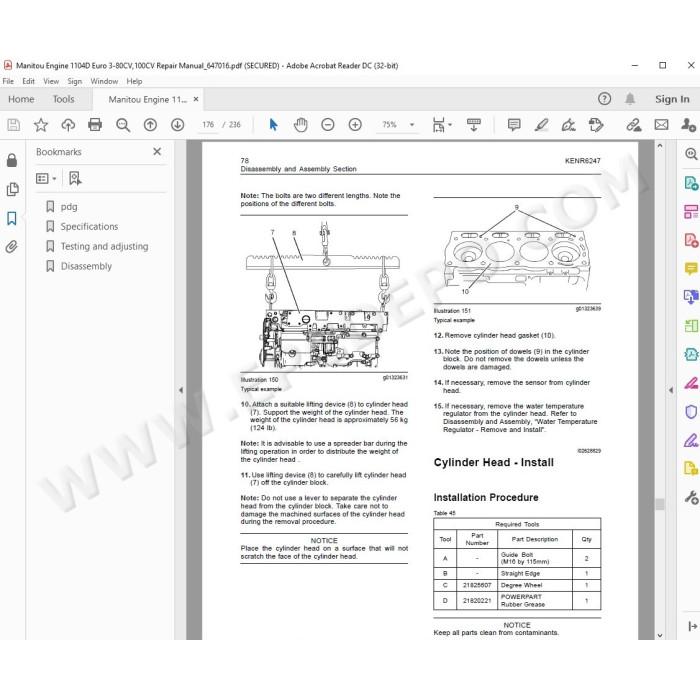Open the Export PDF tool icon
The image size is (700, 700).
coord(691,183)
